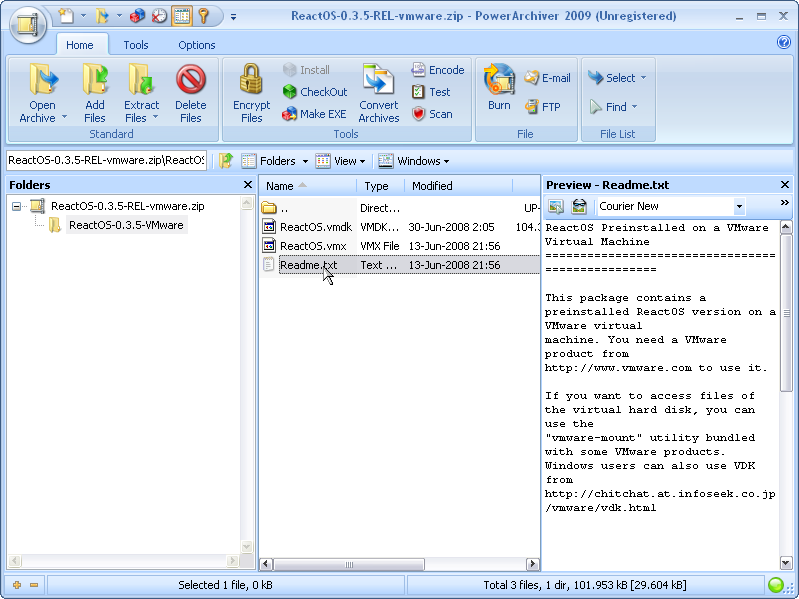
Task: Open the Find dropdown in File List
Action: pyautogui.click(x=614, y=106)
